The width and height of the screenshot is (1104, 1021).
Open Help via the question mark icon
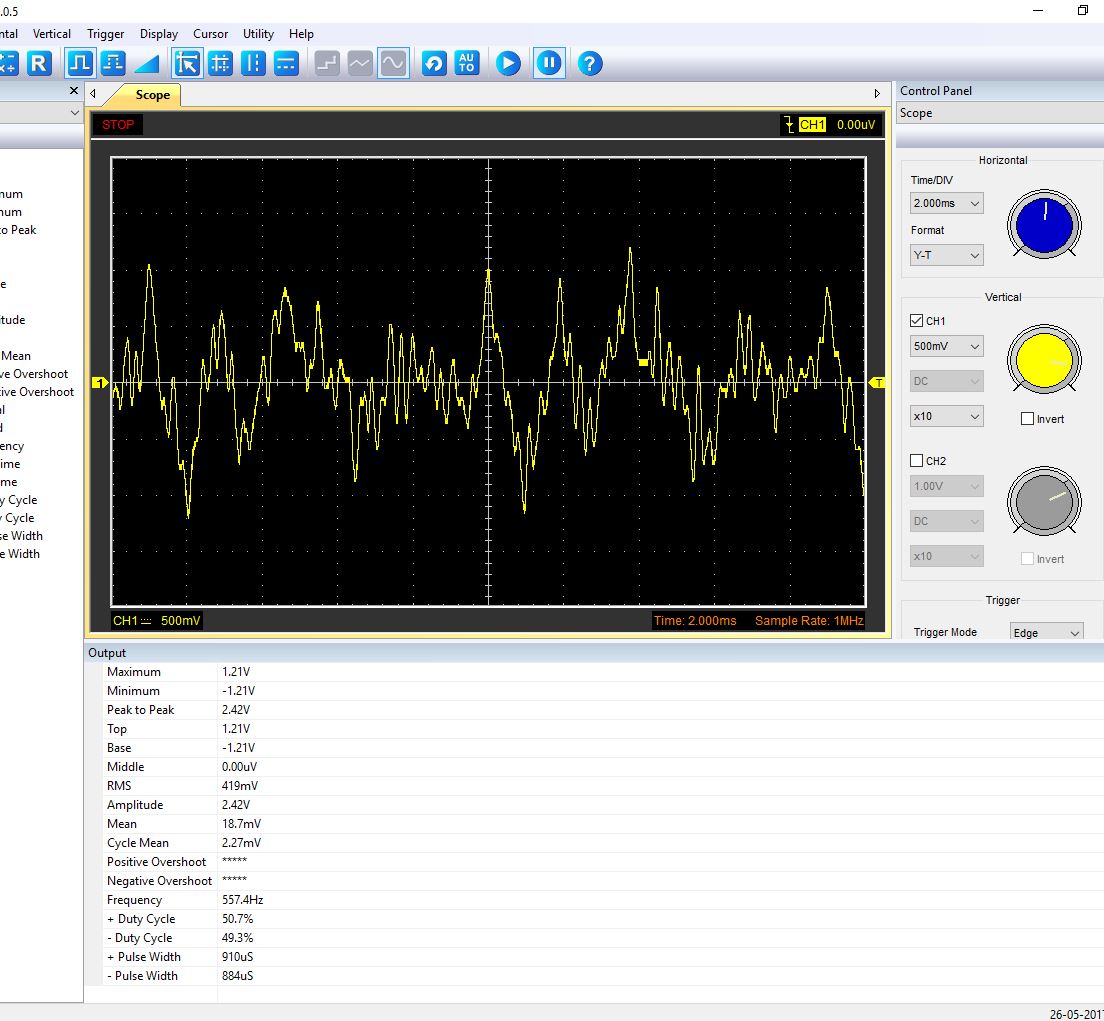[x=591, y=64]
